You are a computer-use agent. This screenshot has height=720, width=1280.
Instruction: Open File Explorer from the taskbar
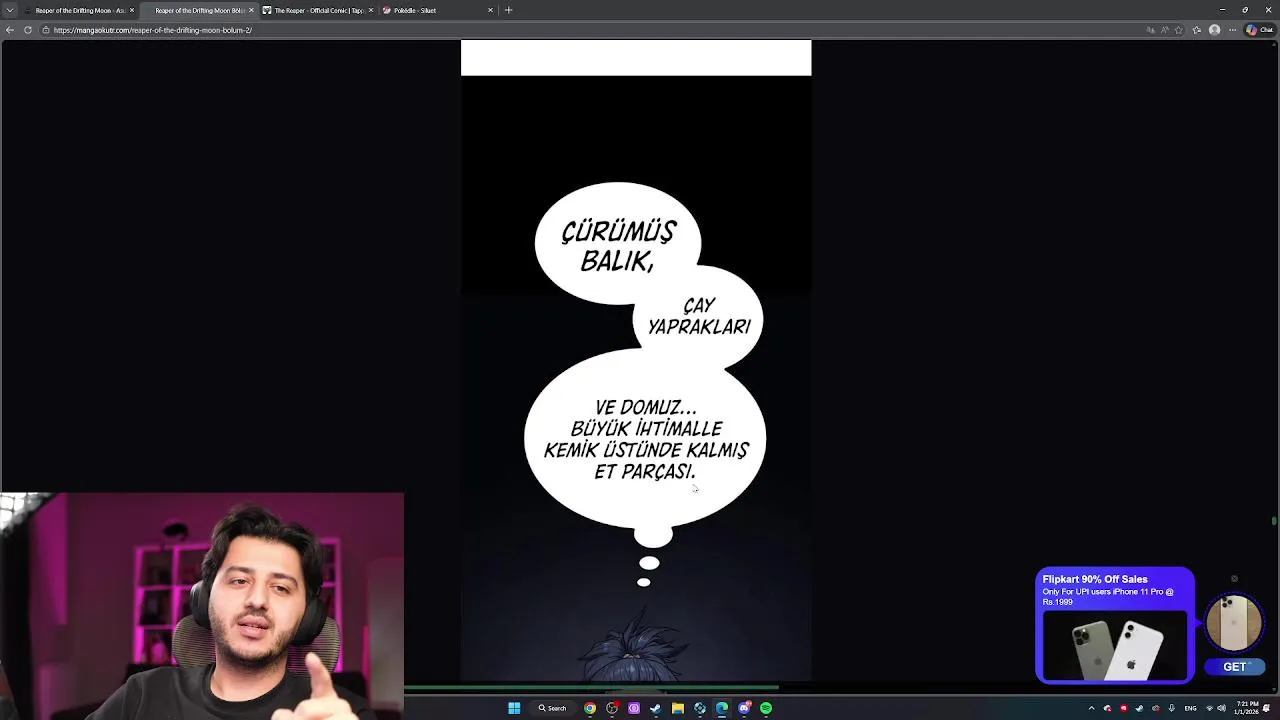tap(678, 708)
